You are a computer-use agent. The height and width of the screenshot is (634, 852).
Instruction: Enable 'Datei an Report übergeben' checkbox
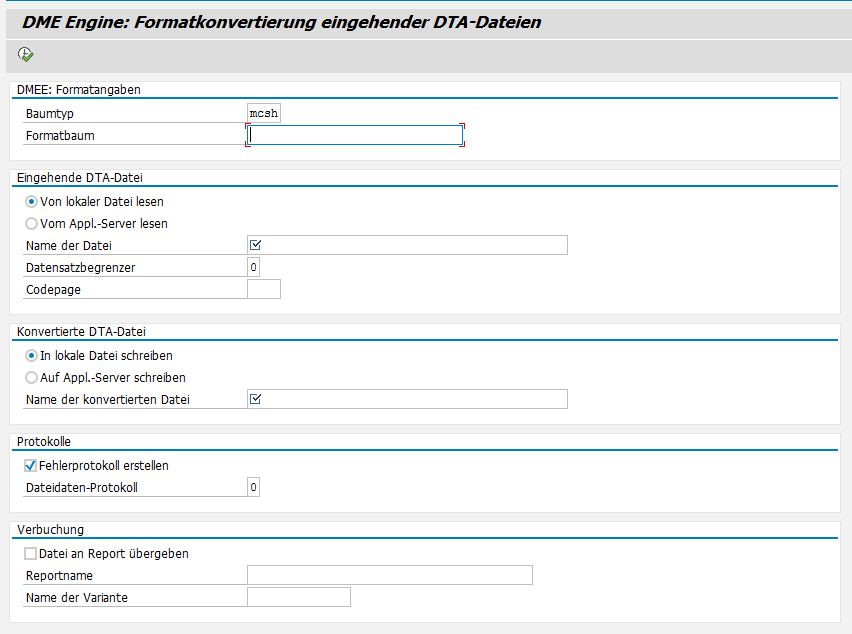pos(31,554)
